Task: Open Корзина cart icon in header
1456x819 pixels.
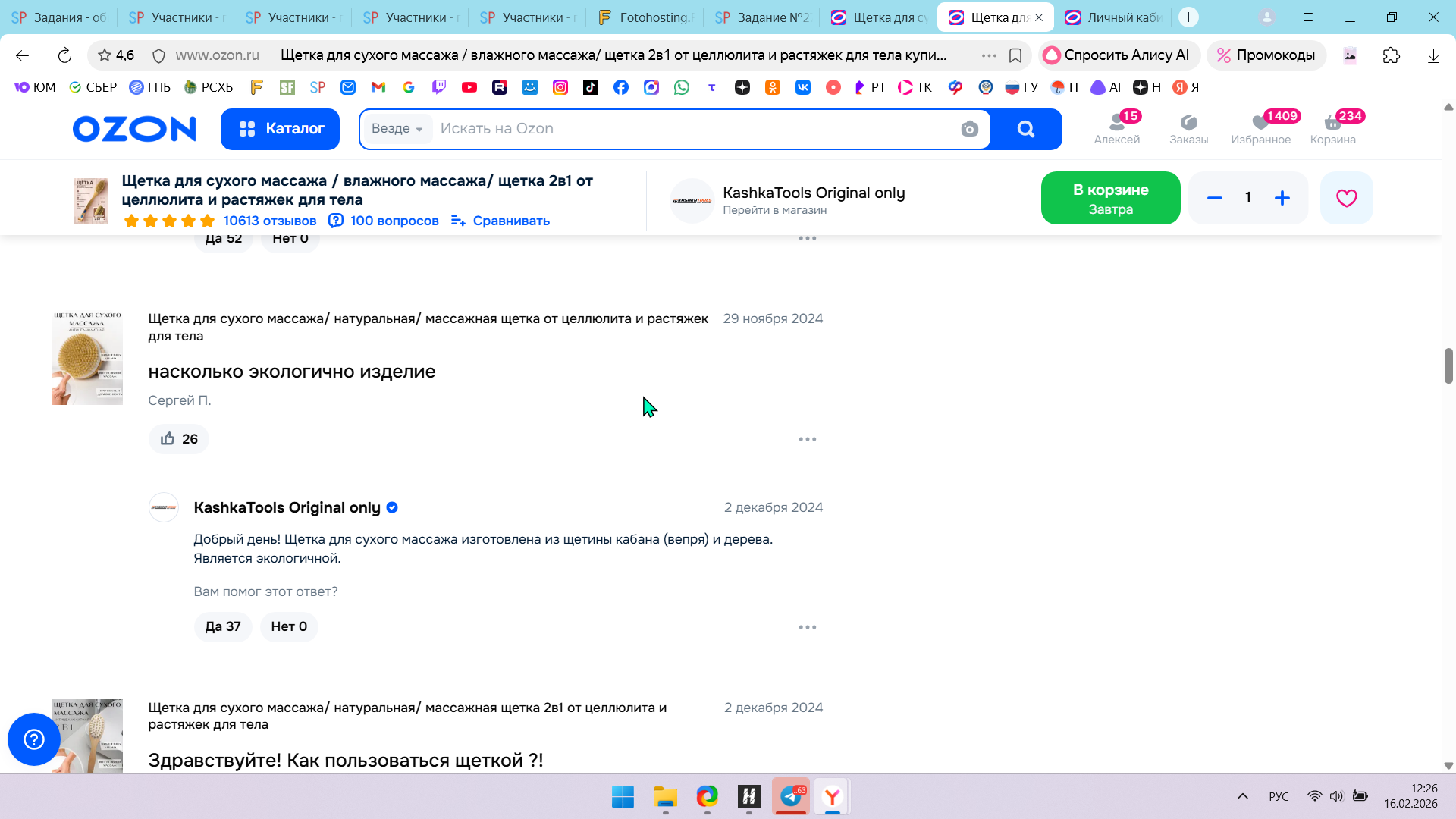Action: (x=1332, y=128)
